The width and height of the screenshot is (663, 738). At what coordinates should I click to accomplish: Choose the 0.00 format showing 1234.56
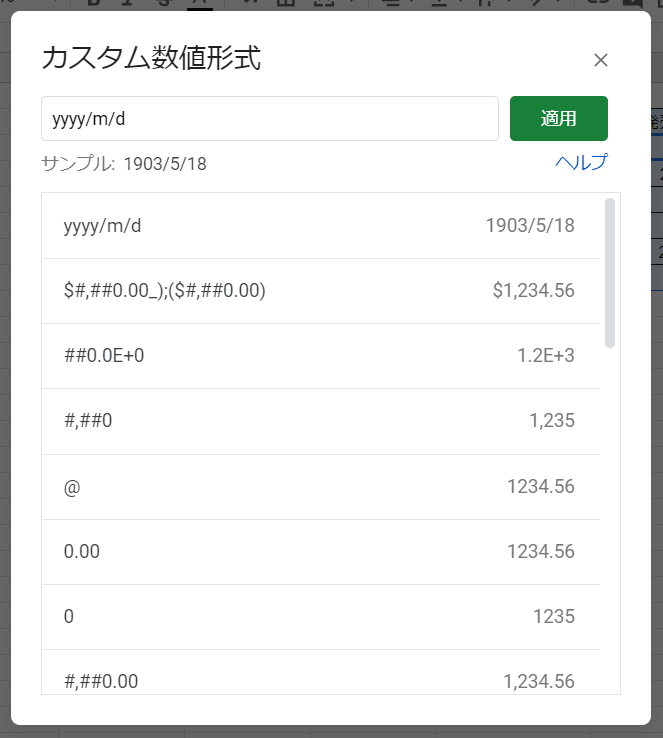(x=321, y=552)
